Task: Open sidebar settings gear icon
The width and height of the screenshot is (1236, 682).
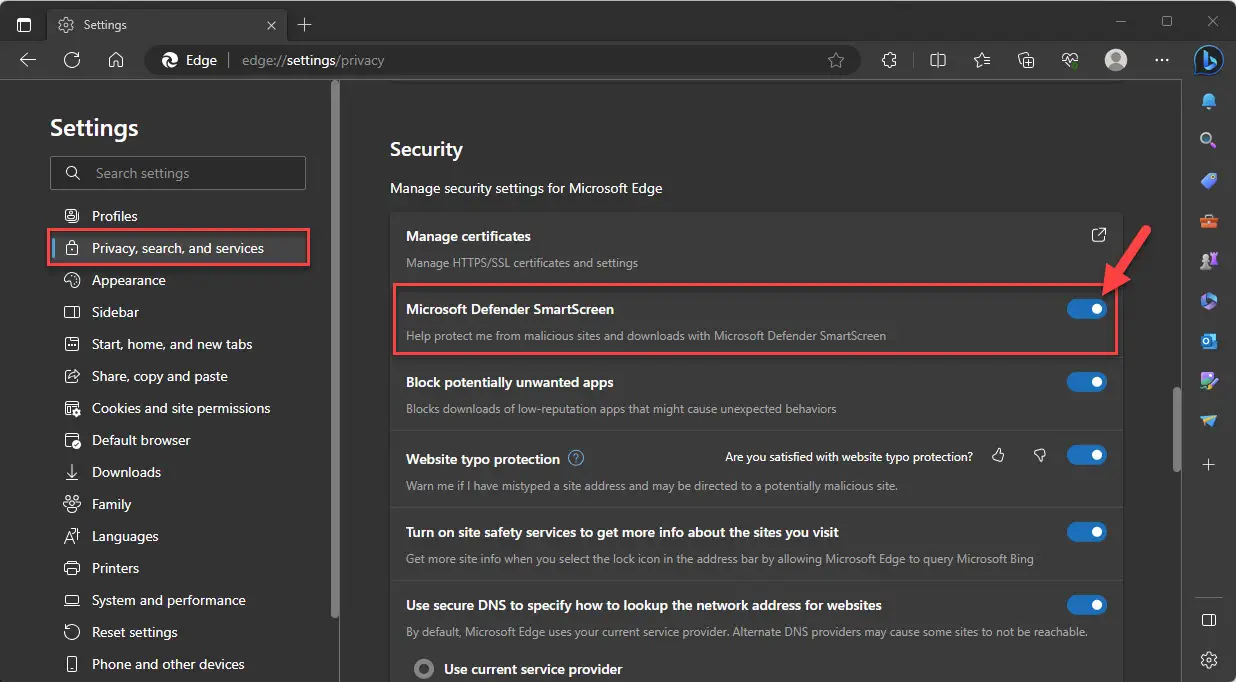Action: click(x=1209, y=660)
